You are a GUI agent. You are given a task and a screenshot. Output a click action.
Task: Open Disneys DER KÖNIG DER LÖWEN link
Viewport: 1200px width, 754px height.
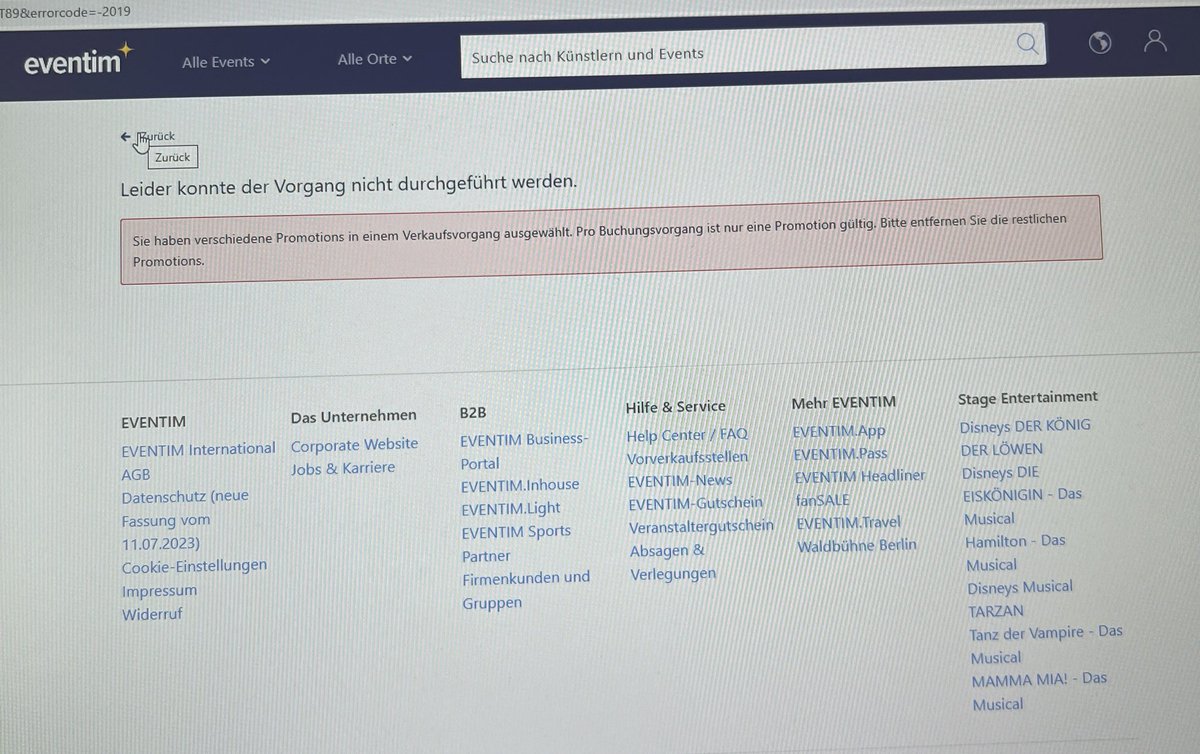click(x=1026, y=437)
